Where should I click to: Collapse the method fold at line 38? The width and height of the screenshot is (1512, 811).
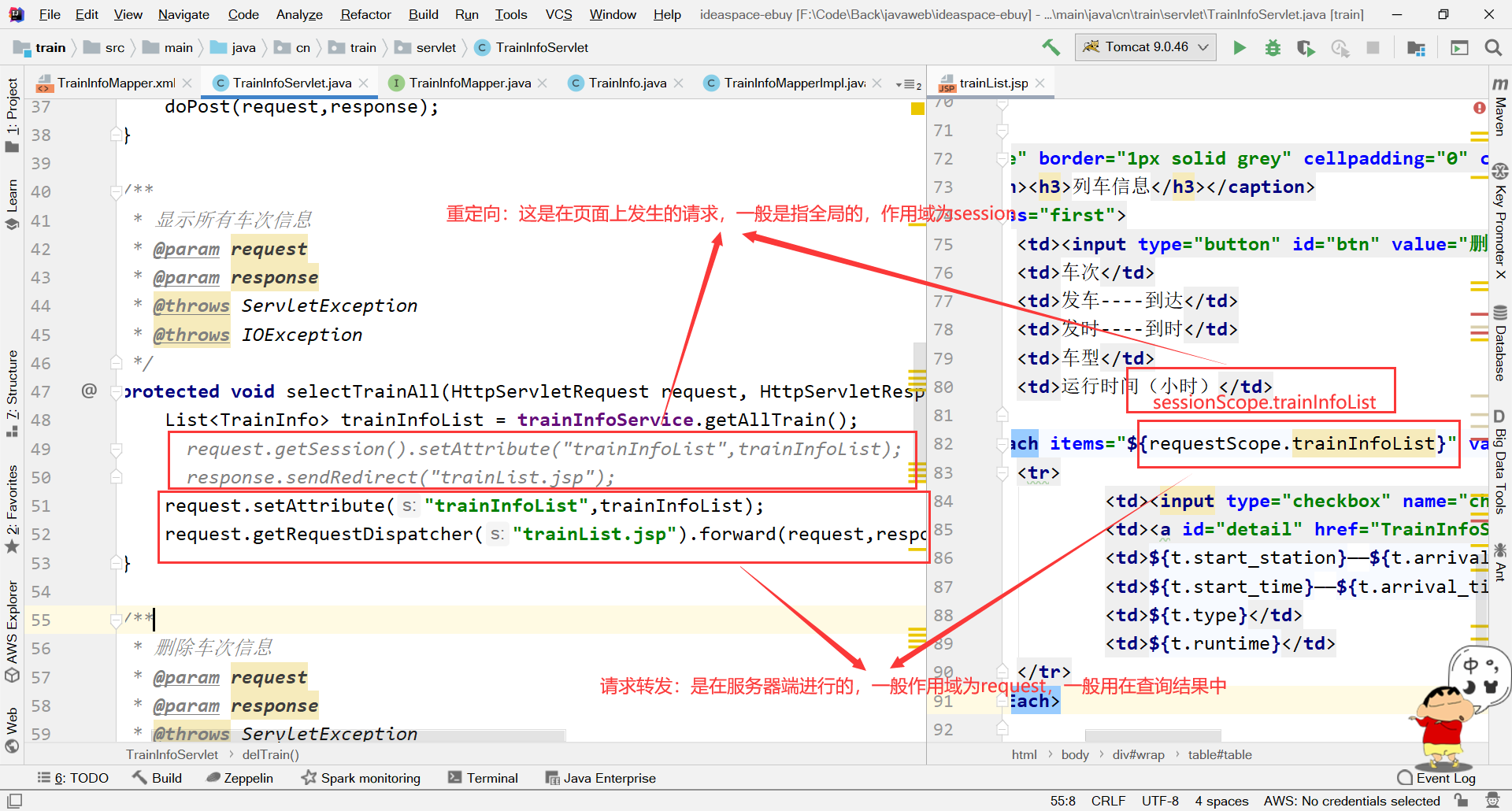(117, 134)
